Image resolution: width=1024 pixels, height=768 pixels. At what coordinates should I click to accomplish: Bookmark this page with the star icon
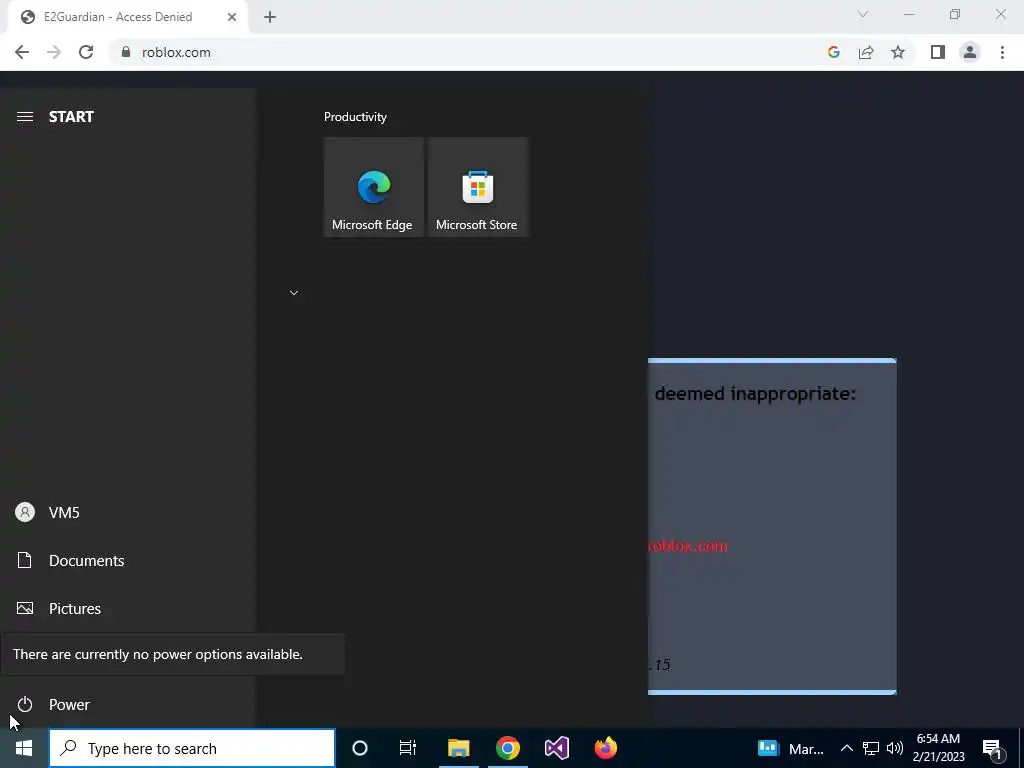[898, 52]
